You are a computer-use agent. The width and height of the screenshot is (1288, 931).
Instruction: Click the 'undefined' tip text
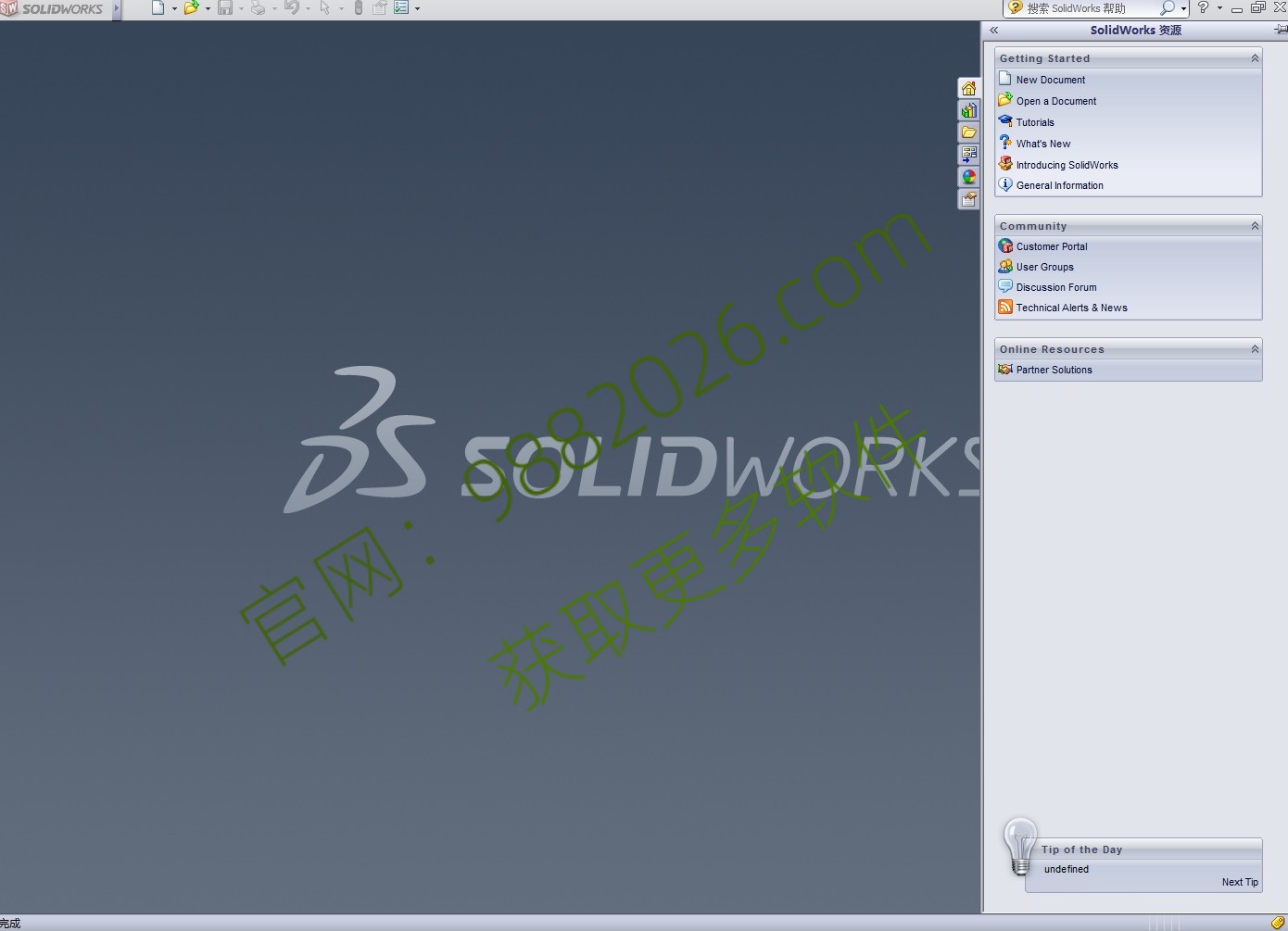(x=1066, y=869)
